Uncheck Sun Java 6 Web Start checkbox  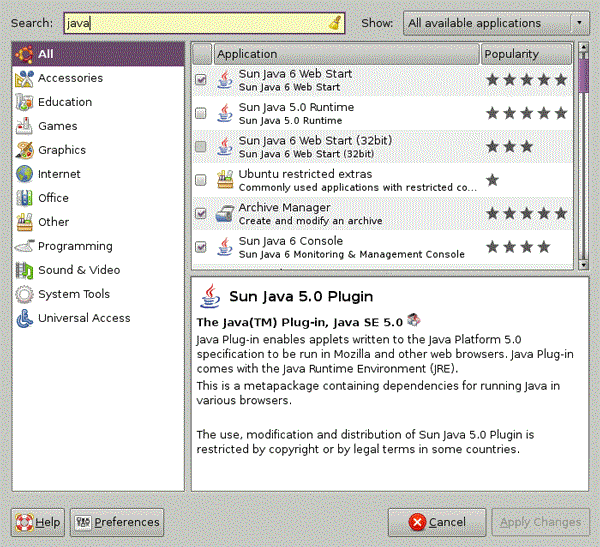pyautogui.click(x=201, y=80)
